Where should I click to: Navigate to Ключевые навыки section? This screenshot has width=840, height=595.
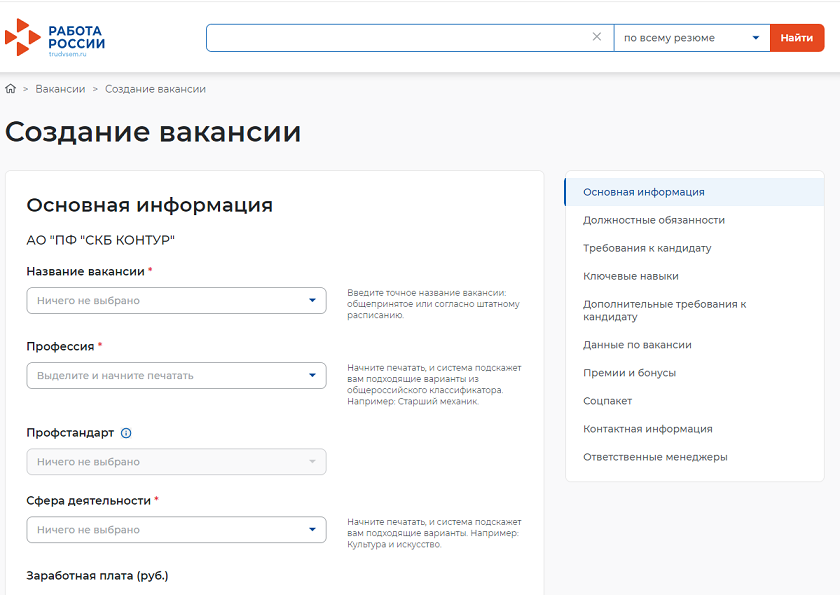point(630,276)
